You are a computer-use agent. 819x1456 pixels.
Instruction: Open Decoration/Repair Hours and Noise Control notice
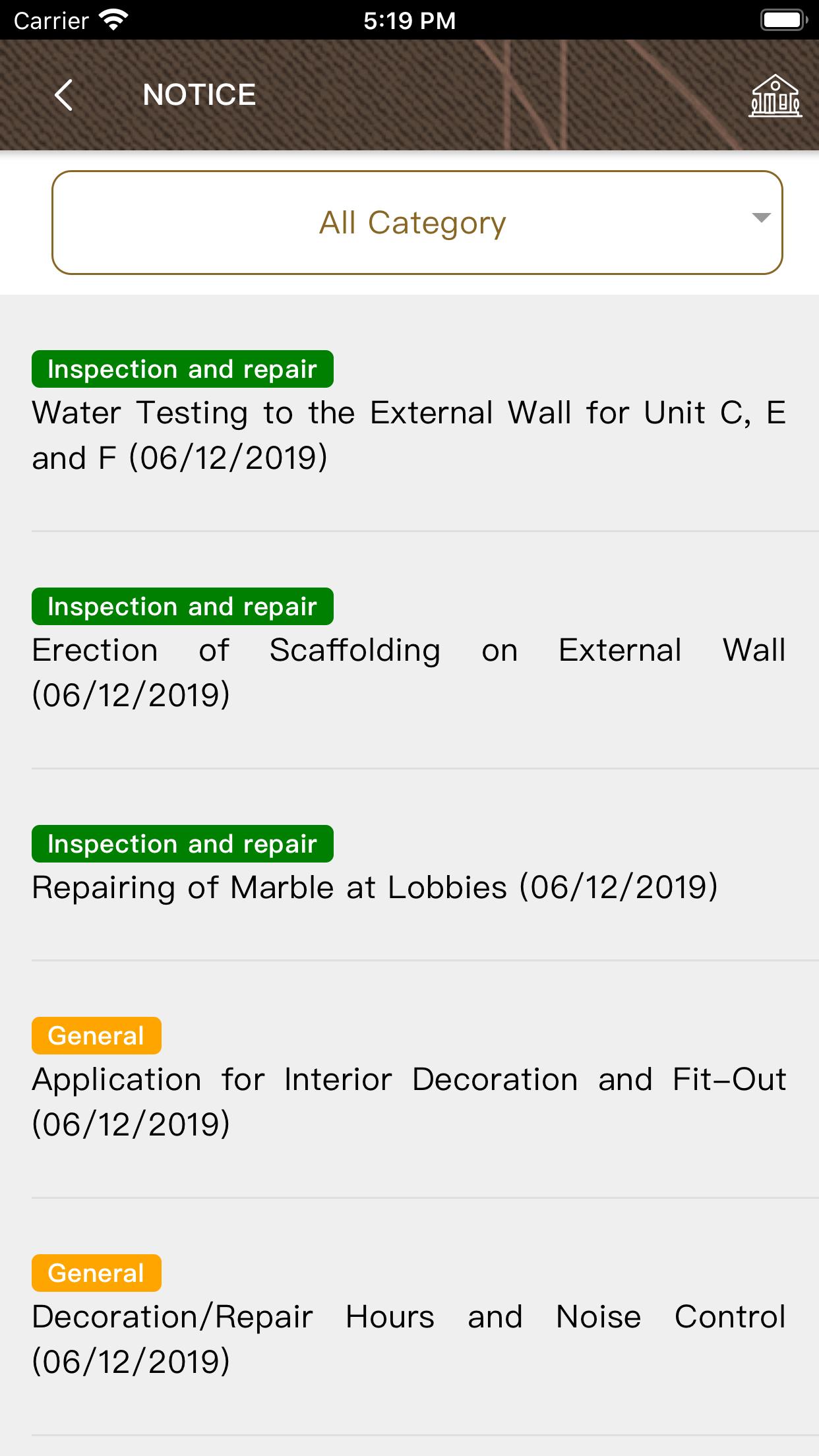pyautogui.click(x=409, y=1339)
